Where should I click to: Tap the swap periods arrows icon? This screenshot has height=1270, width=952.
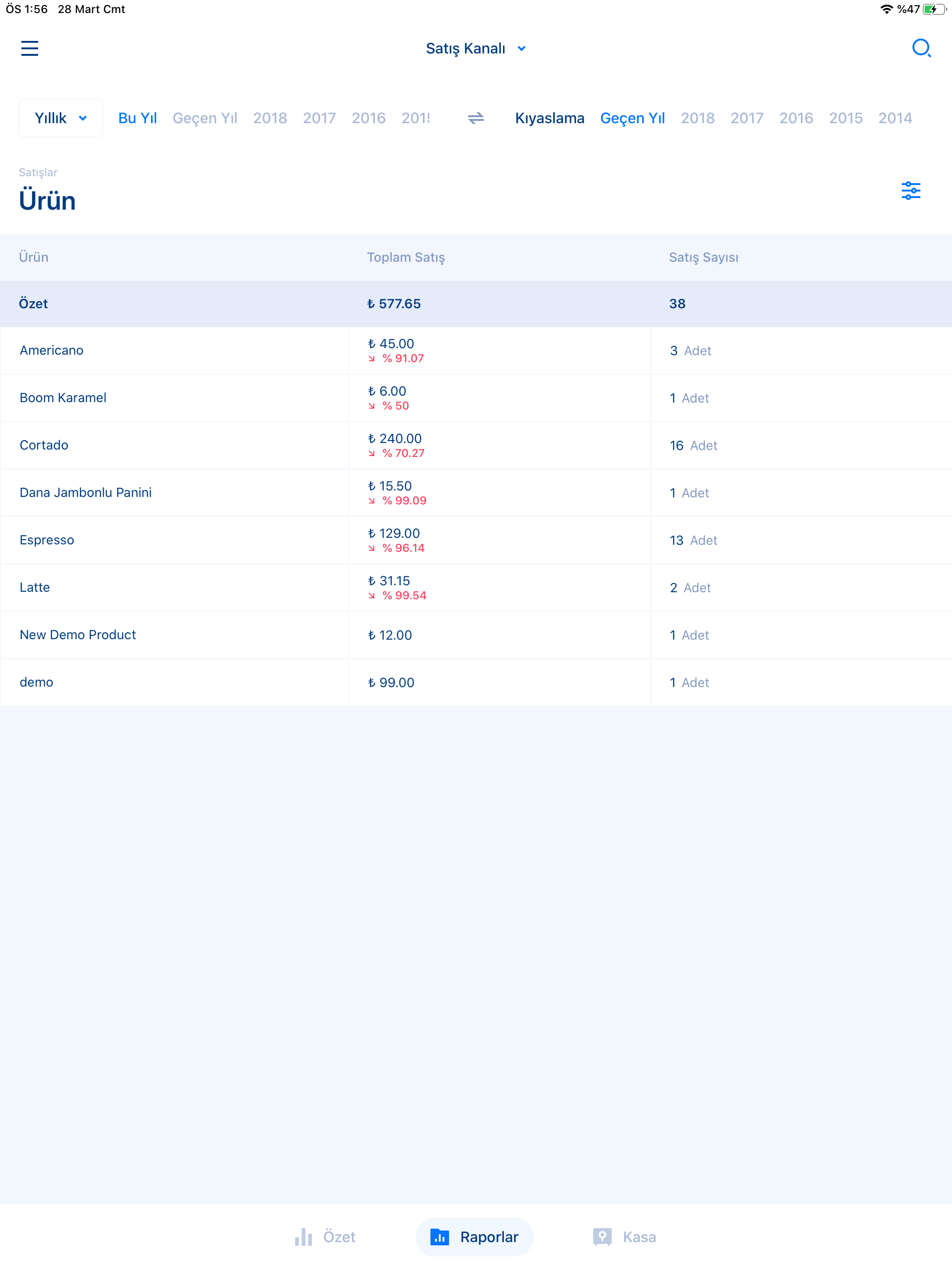[476, 118]
